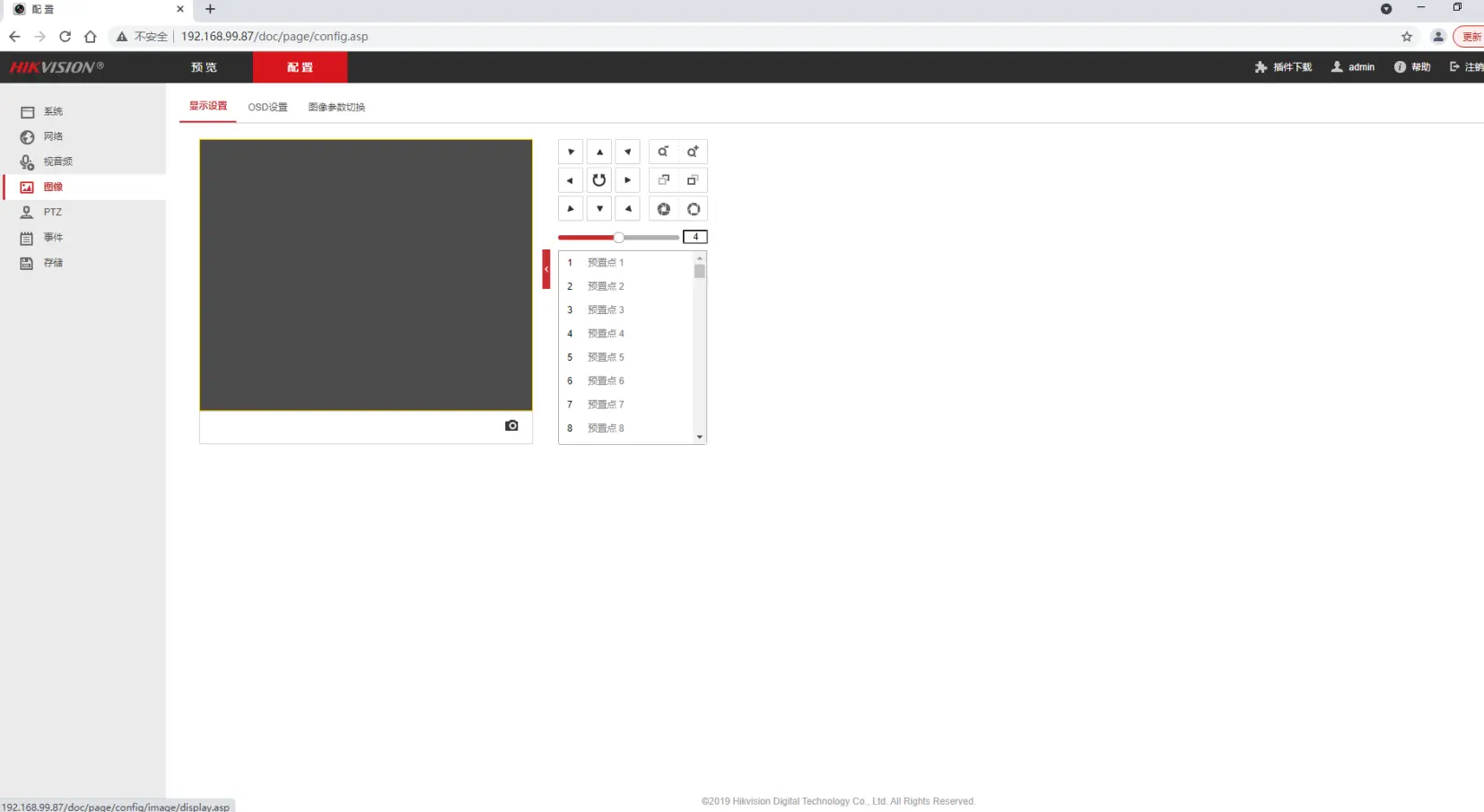Select 预置点 4 in the preset list

[626, 334]
